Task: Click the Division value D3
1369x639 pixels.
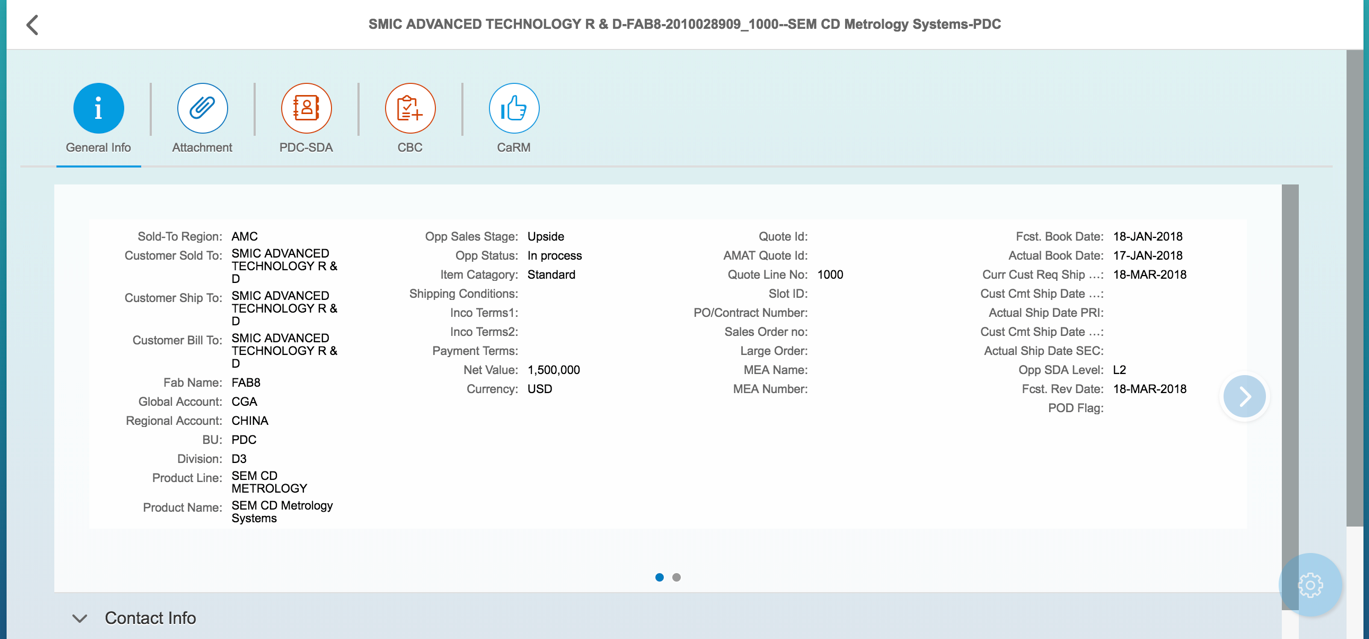Action: [x=239, y=459]
